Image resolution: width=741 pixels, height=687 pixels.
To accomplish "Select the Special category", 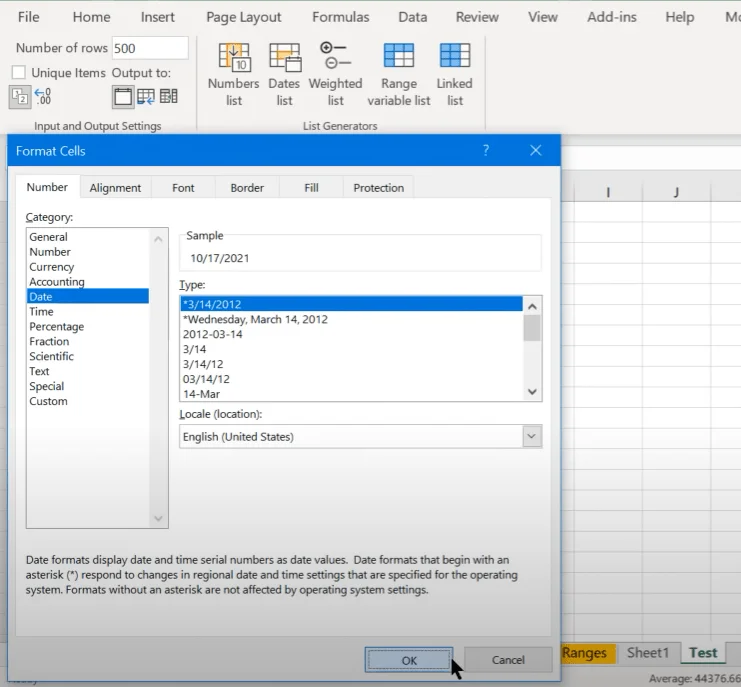I will (x=88, y=386).
